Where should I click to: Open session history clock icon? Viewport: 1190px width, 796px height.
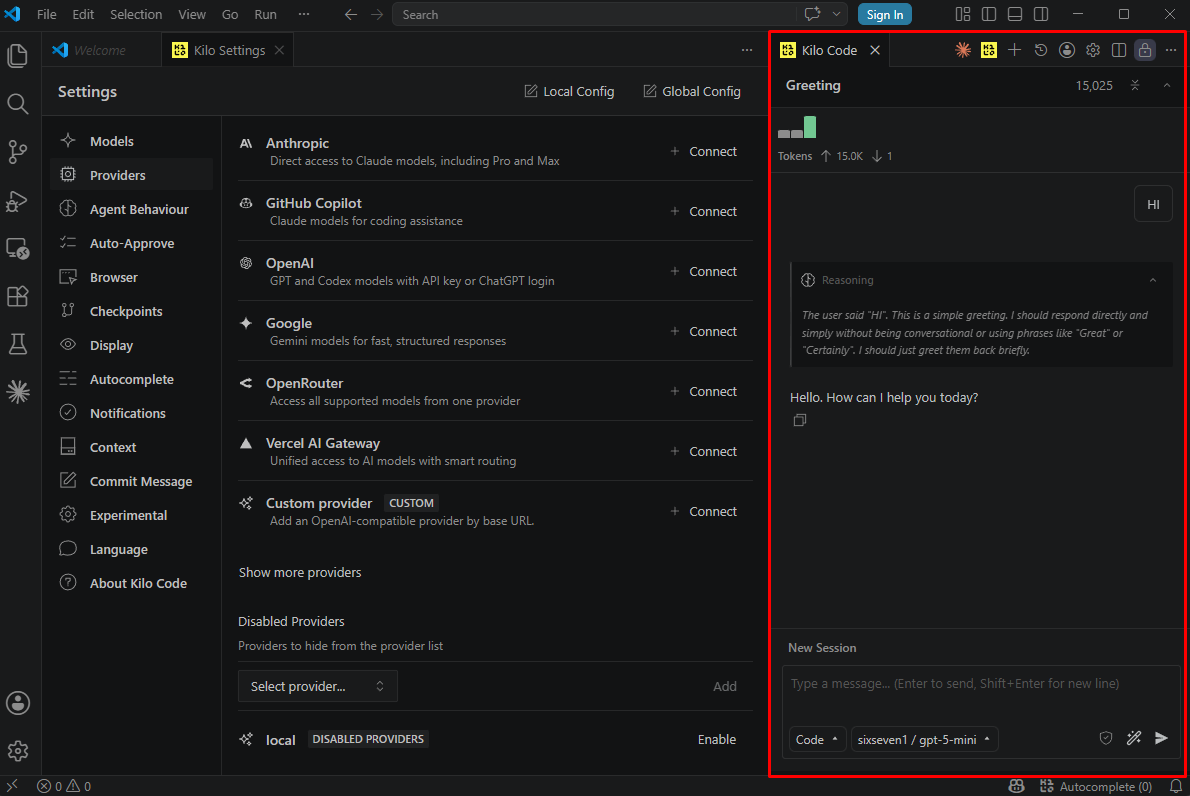(1040, 50)
